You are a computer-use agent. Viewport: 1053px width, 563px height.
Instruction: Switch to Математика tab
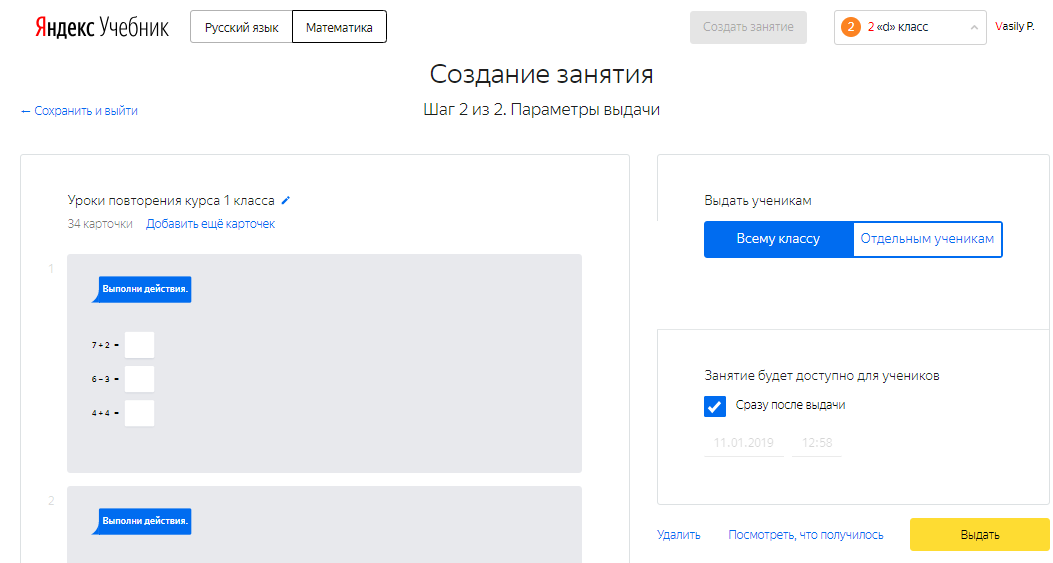click(339, 28)
